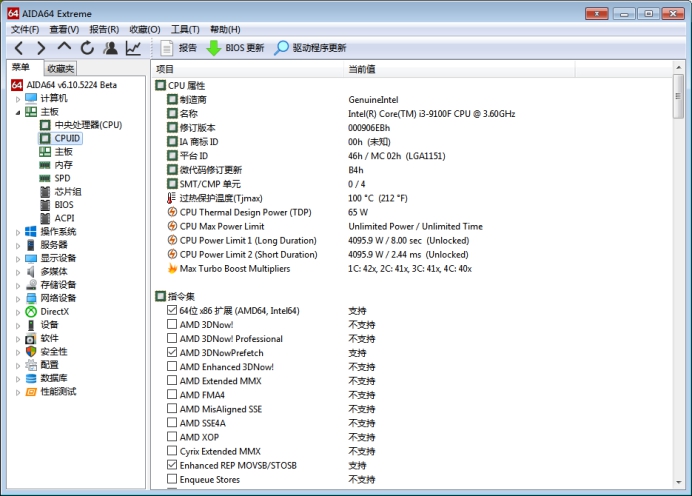Expand the 存储设备 tree node arrow

click(x=18, y=286)
